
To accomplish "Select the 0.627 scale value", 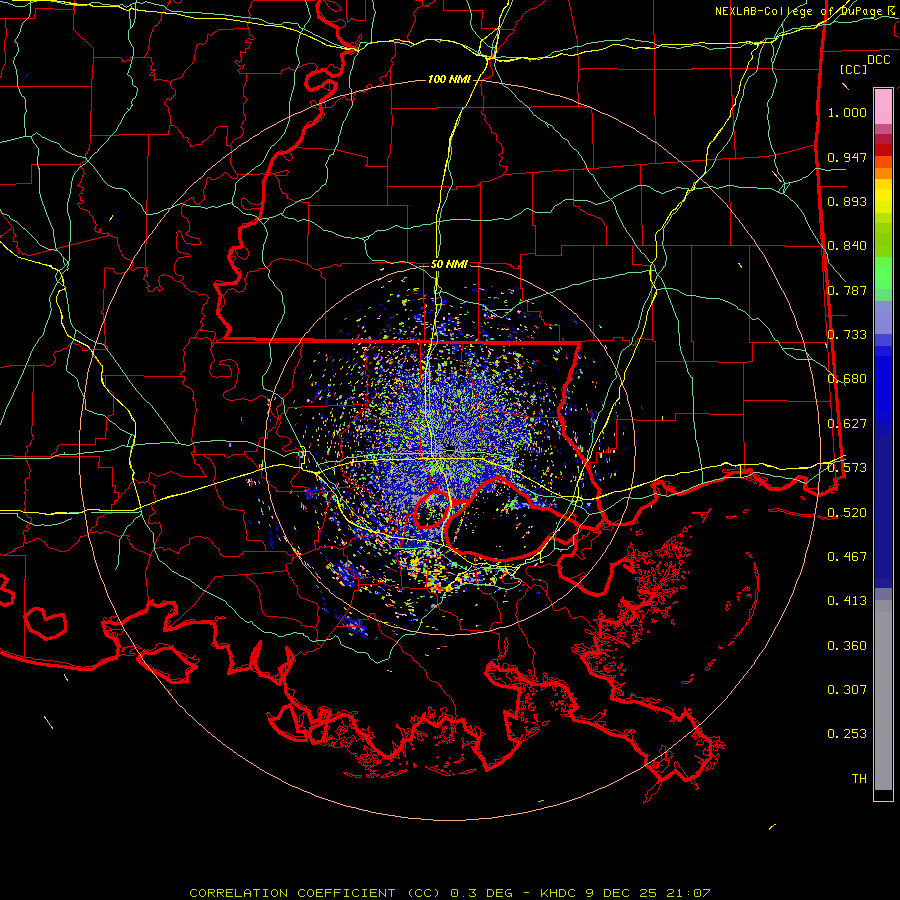I will (847, 424).
